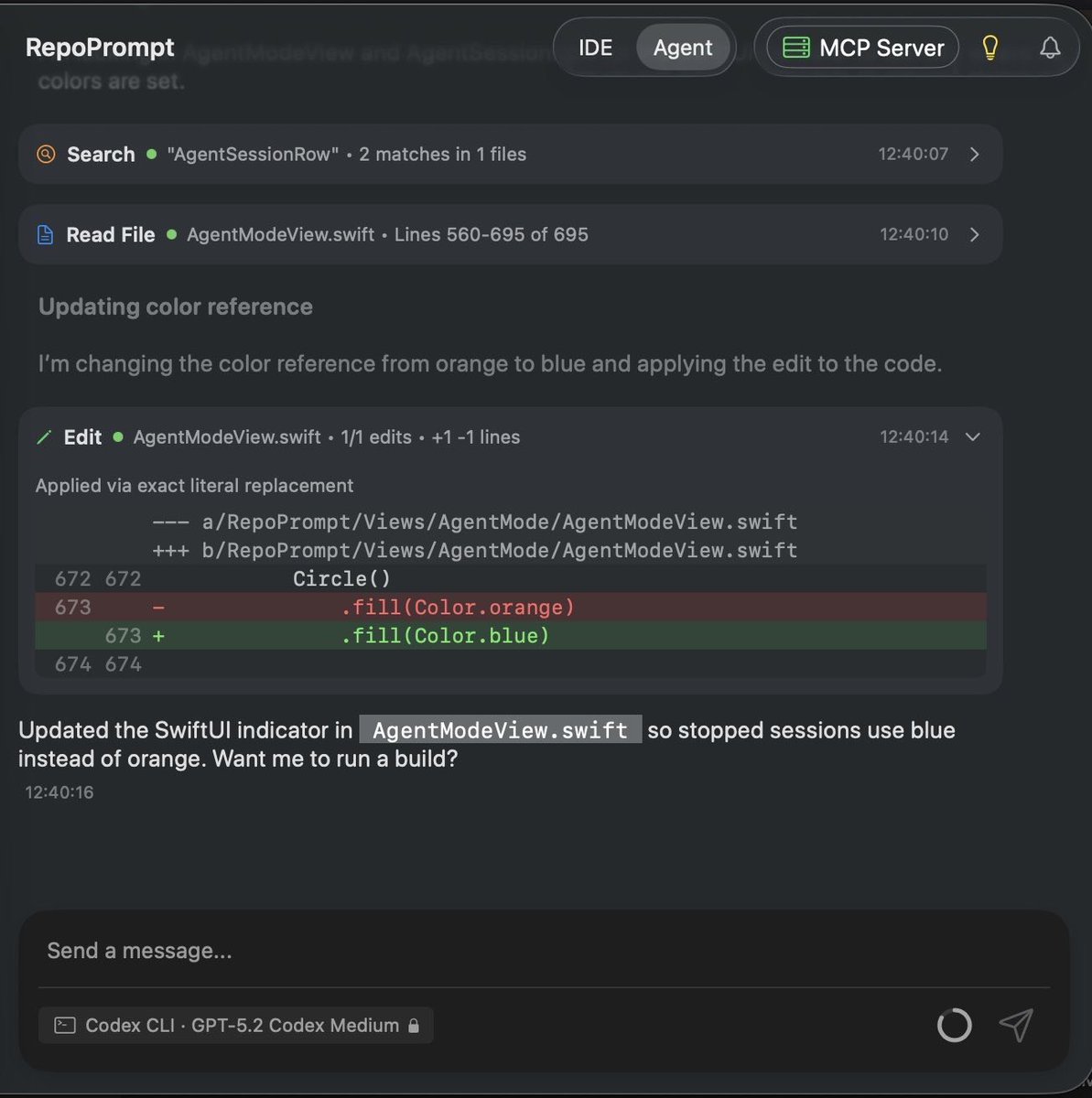Viewport: 1092px width, 1098px height.
Task: Open the Codex CLI model selector
Action: [x=235, y=1025]
